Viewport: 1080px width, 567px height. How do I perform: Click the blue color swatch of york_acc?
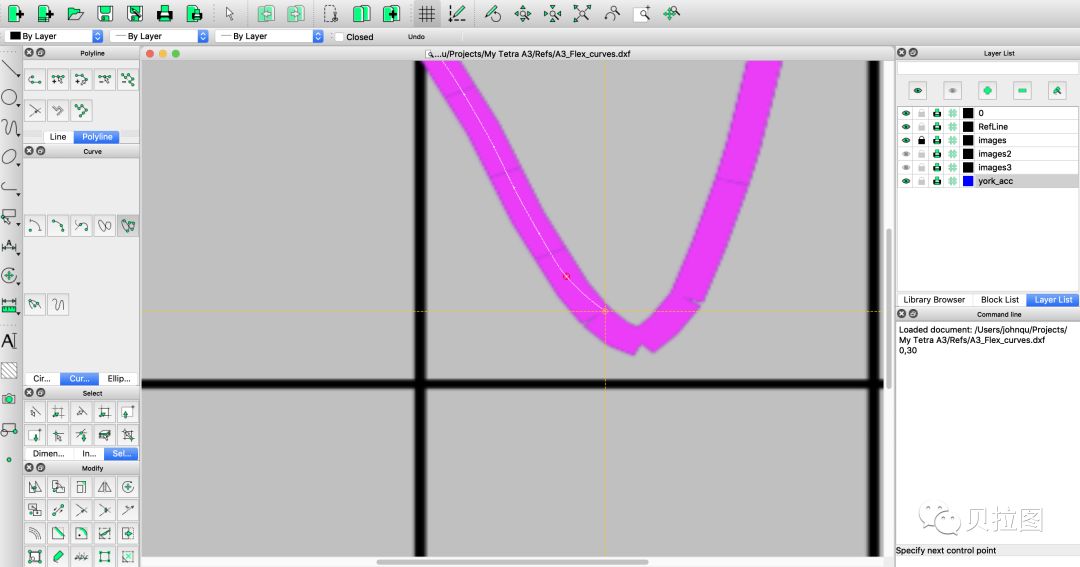[x=968, y=181]
